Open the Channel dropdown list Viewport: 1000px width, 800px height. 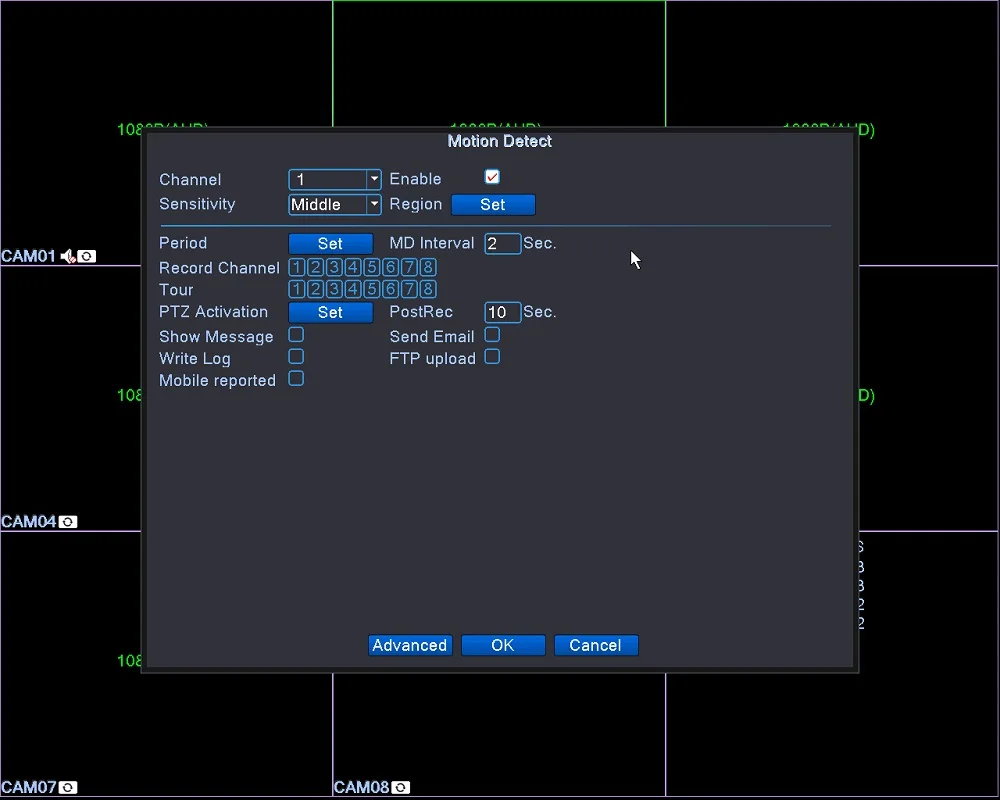(x=335, y=179)
